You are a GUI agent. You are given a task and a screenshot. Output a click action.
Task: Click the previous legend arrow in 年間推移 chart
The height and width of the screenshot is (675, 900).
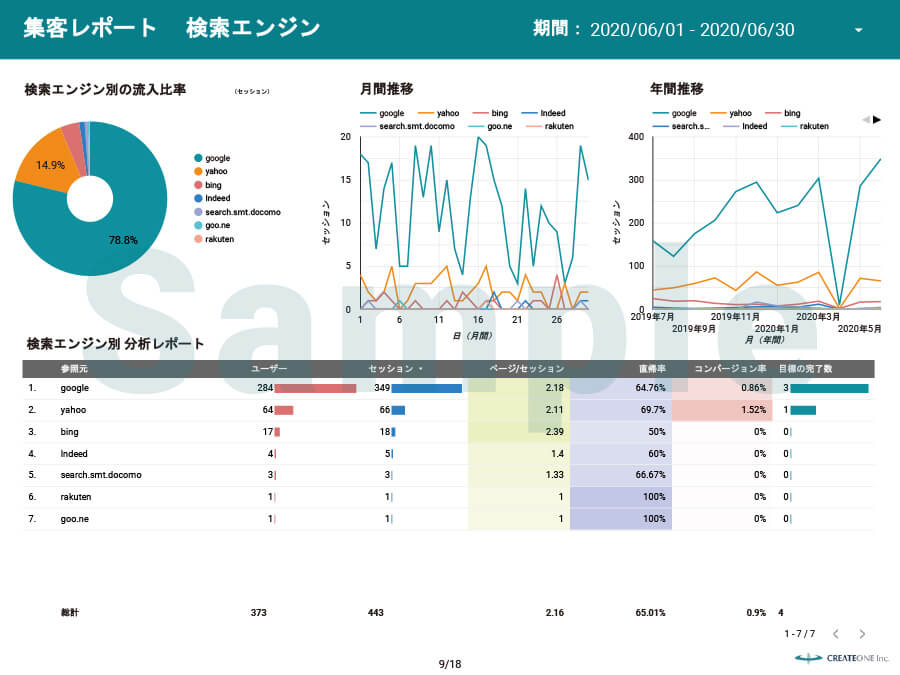(866, 120)
